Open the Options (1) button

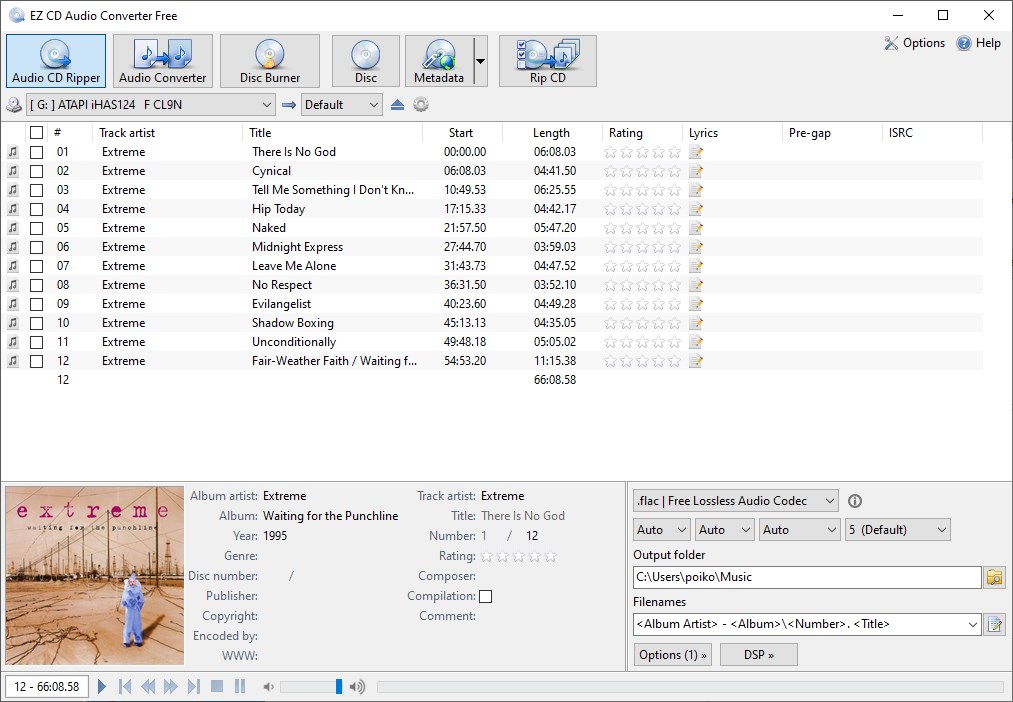click(672, 654)
